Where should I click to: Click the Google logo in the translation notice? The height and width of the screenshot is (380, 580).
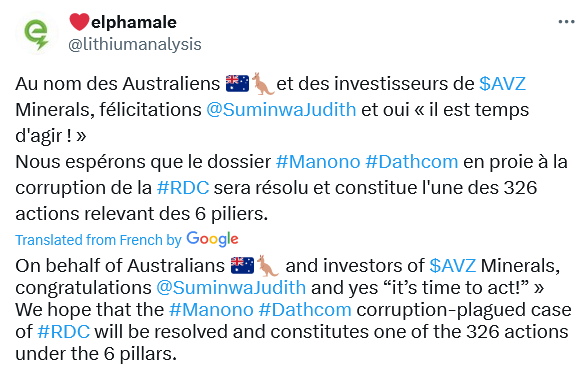click(212, 239)
